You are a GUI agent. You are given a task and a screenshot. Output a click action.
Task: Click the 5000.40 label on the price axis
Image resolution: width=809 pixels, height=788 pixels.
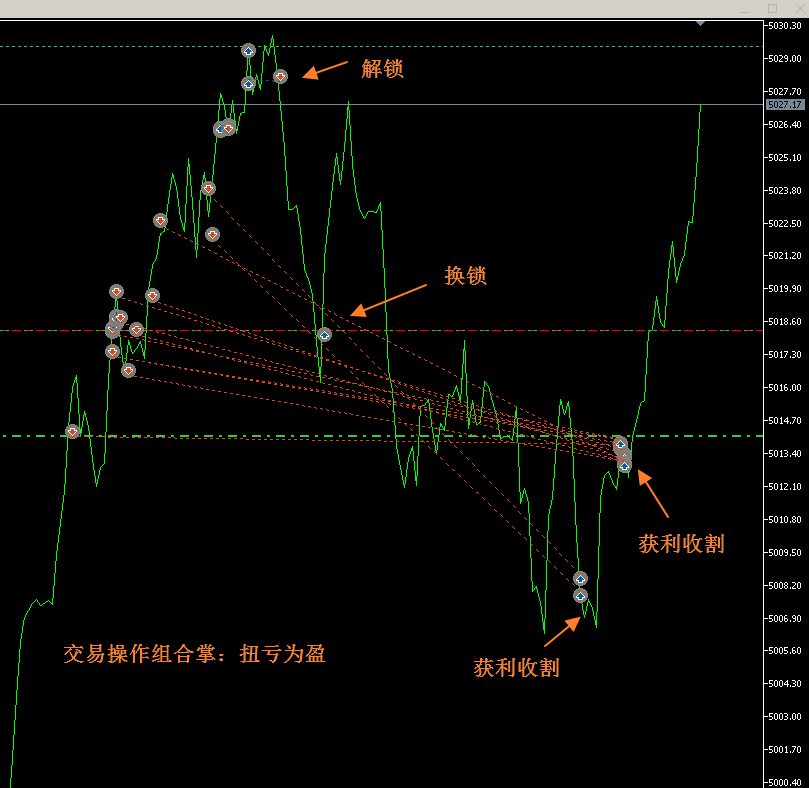point(783,782)
